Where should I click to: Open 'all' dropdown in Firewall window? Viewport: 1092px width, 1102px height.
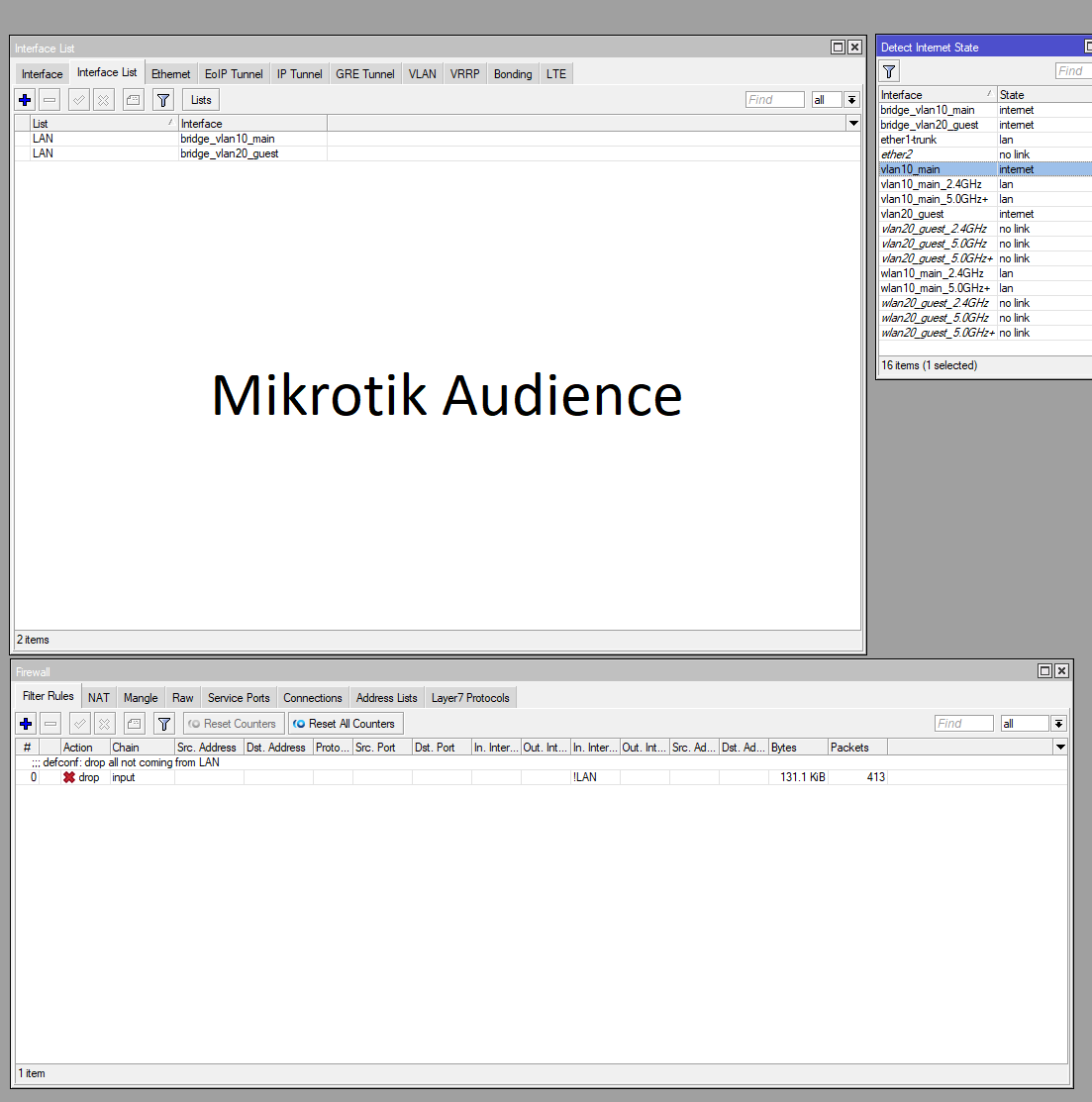[1058, 723]
